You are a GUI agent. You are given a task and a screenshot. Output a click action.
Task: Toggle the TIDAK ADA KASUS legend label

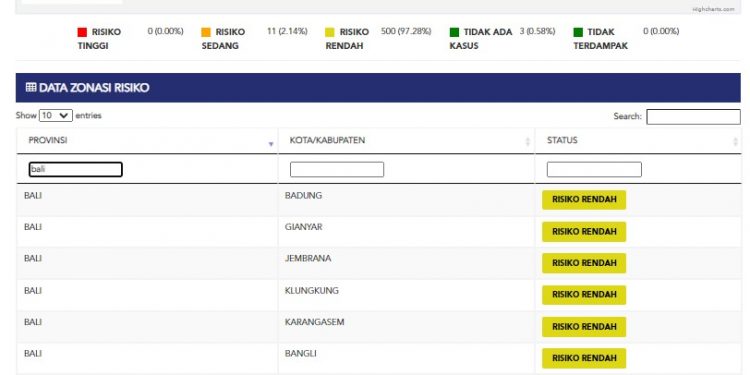481,39
